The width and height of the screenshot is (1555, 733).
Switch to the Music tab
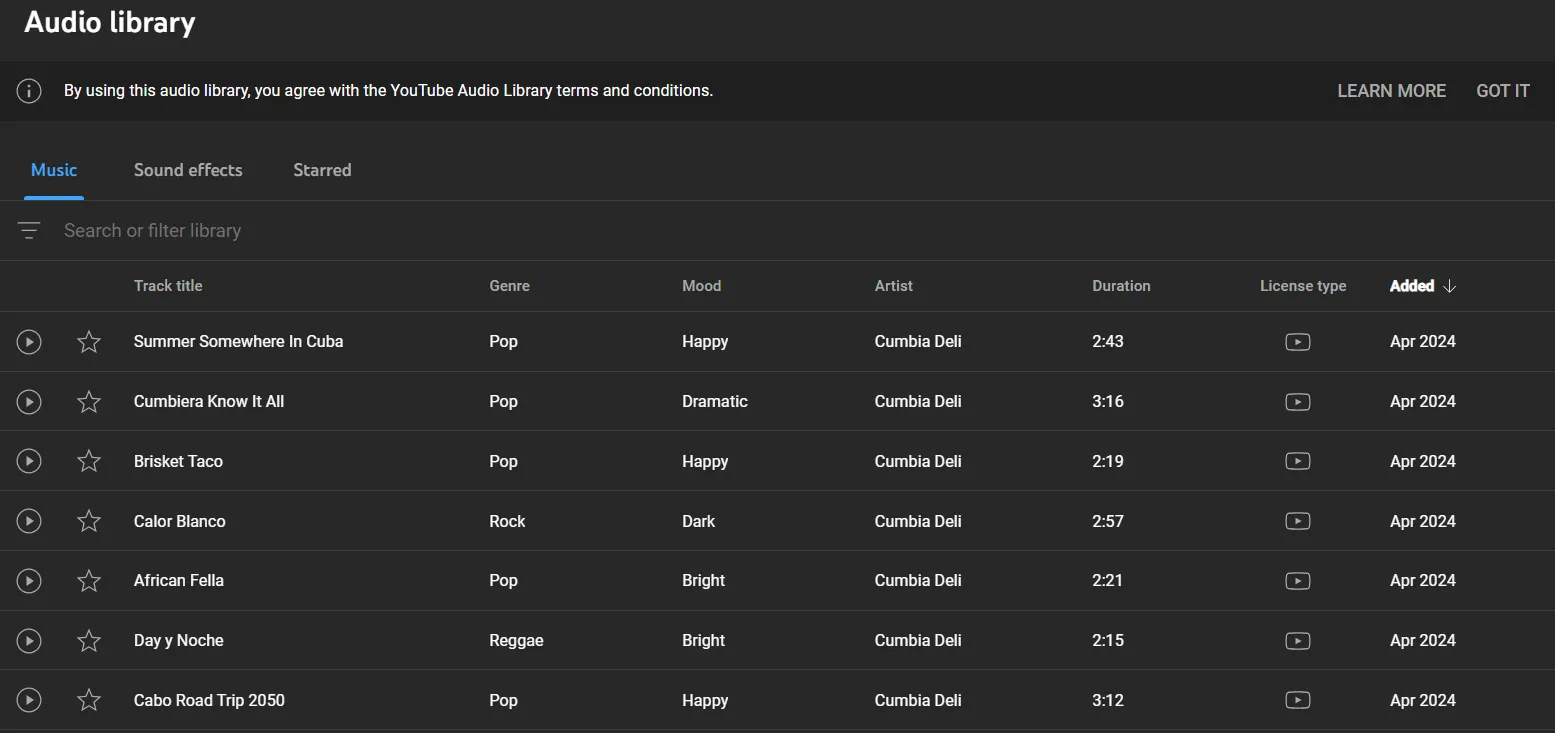click(54, 170)
